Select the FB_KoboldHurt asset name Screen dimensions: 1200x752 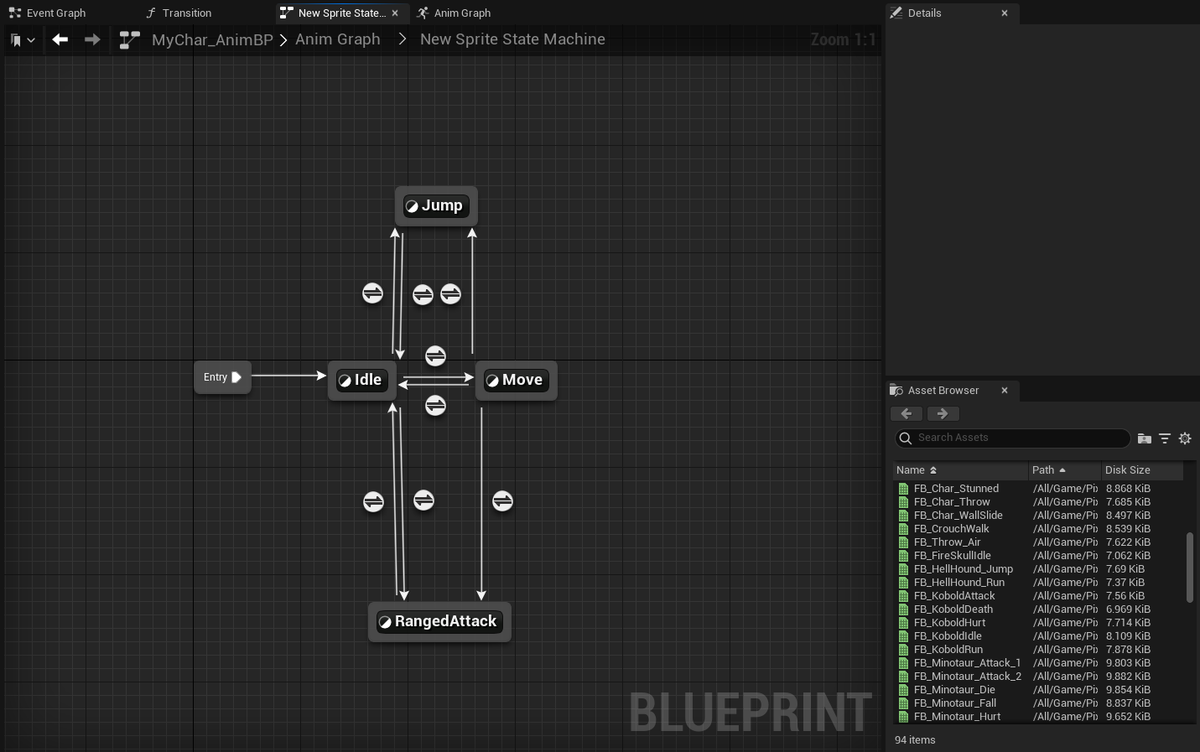coord(950,623)
